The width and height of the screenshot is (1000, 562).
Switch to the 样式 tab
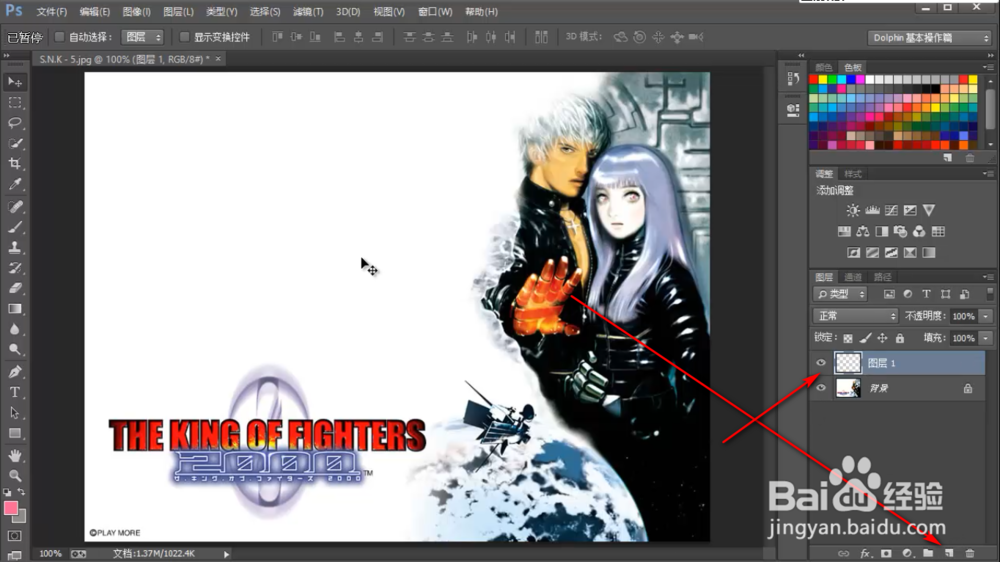(x=853, y=174)
